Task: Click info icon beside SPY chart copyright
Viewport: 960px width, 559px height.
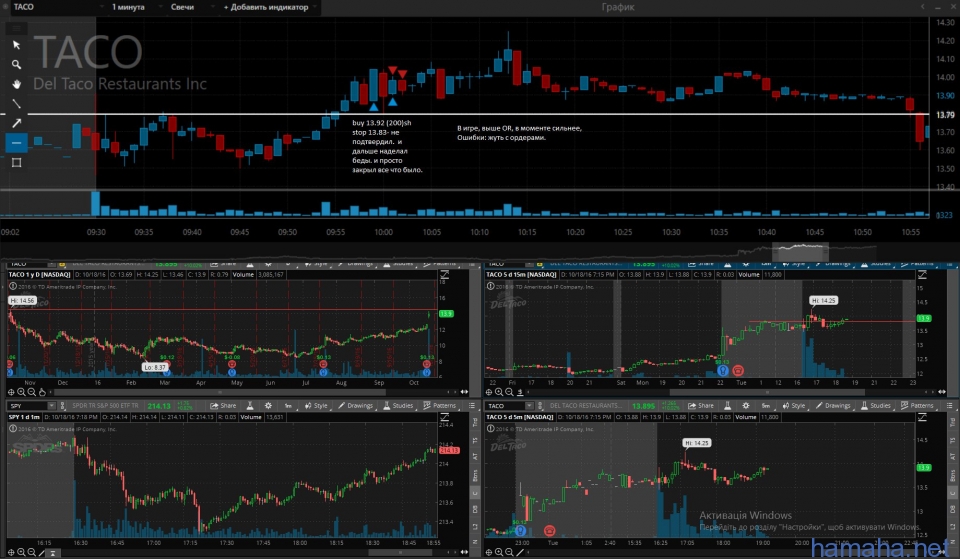Action: tap(12, 429)
